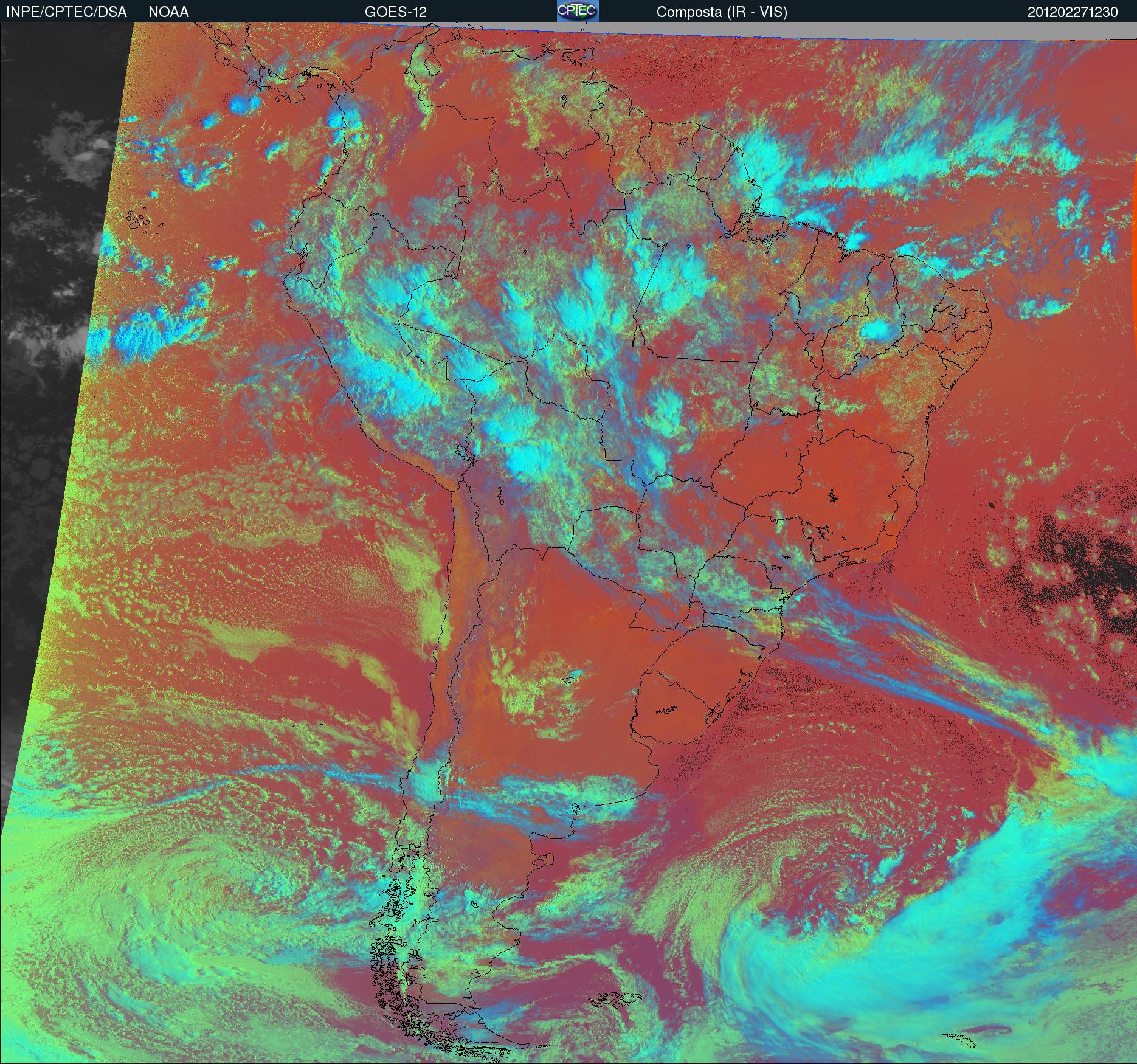Click the Composta (IR - VIS) title
Viewport: 1137px width, 1064px height.
point(722,12)
